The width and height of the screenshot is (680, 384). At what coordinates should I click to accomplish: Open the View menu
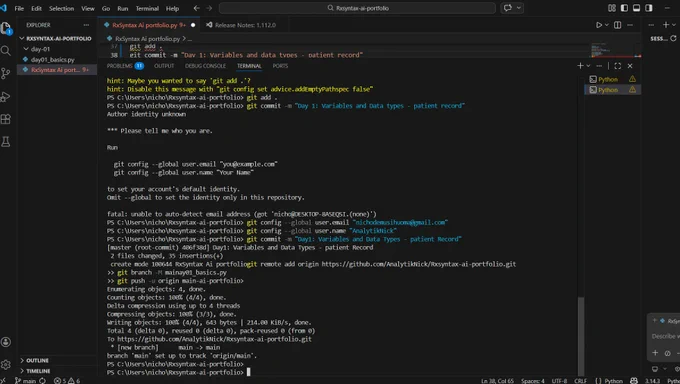tap(88, 8)
